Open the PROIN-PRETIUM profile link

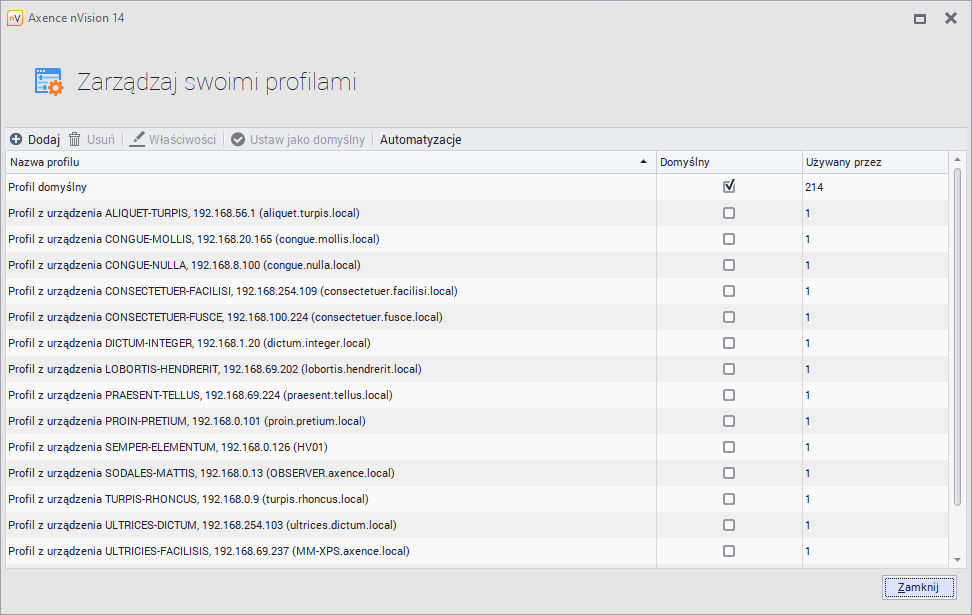[185, 421]
